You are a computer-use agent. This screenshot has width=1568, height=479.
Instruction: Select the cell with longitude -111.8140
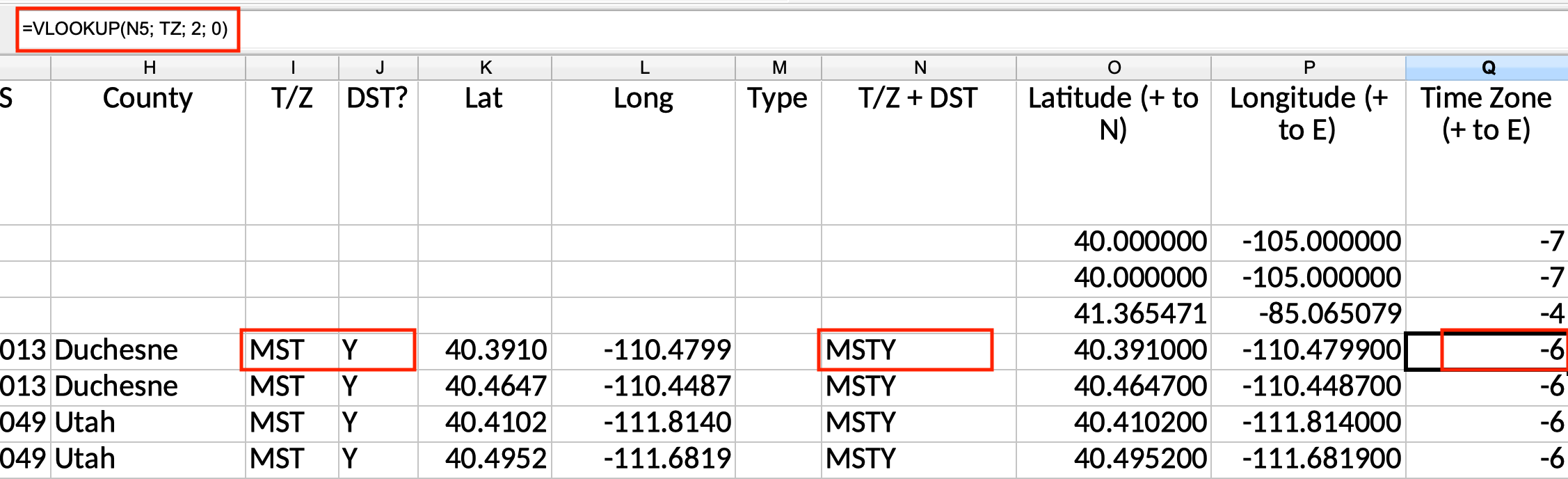click(x=643, y=423)
